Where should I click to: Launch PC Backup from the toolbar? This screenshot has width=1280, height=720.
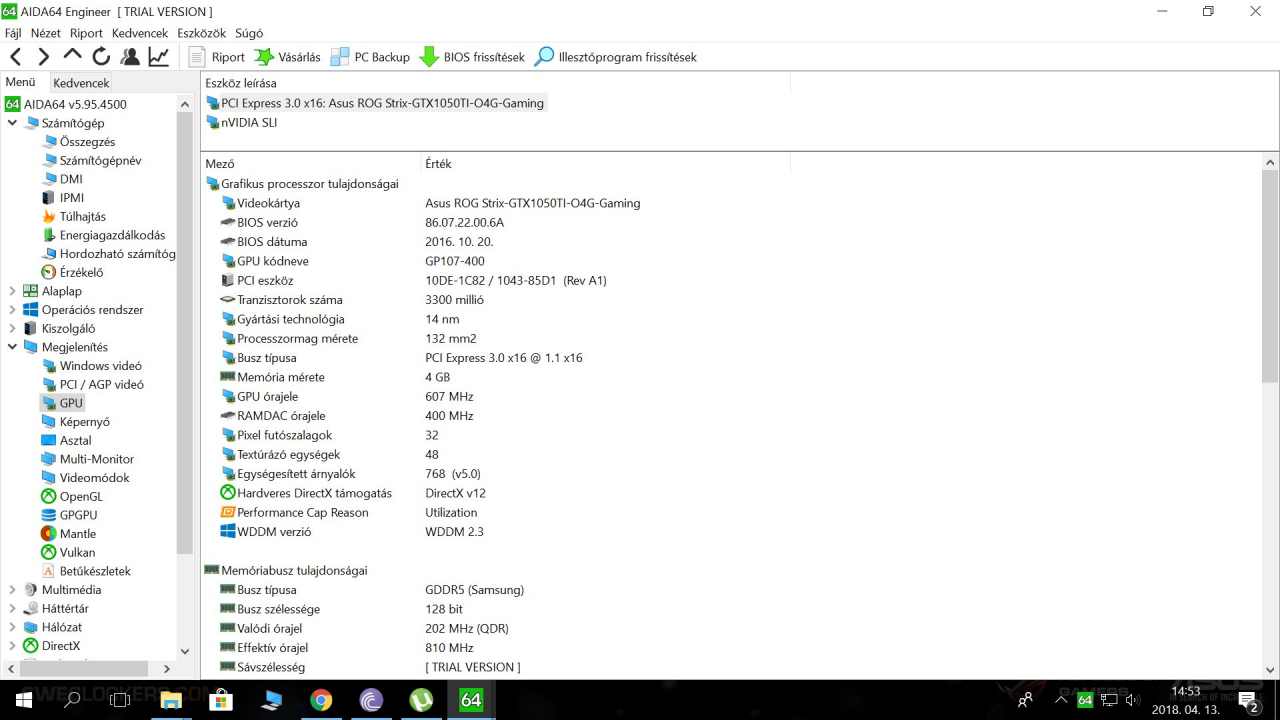point(370,57)
